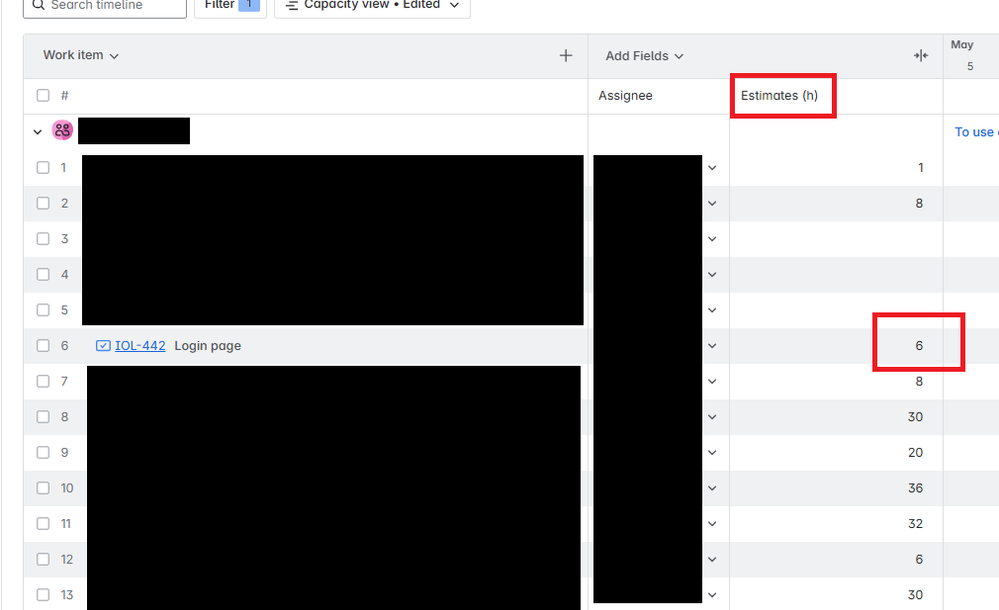Tick the checkbox for row 3
This screenshot has width=999, height=610.
[43, 239]
